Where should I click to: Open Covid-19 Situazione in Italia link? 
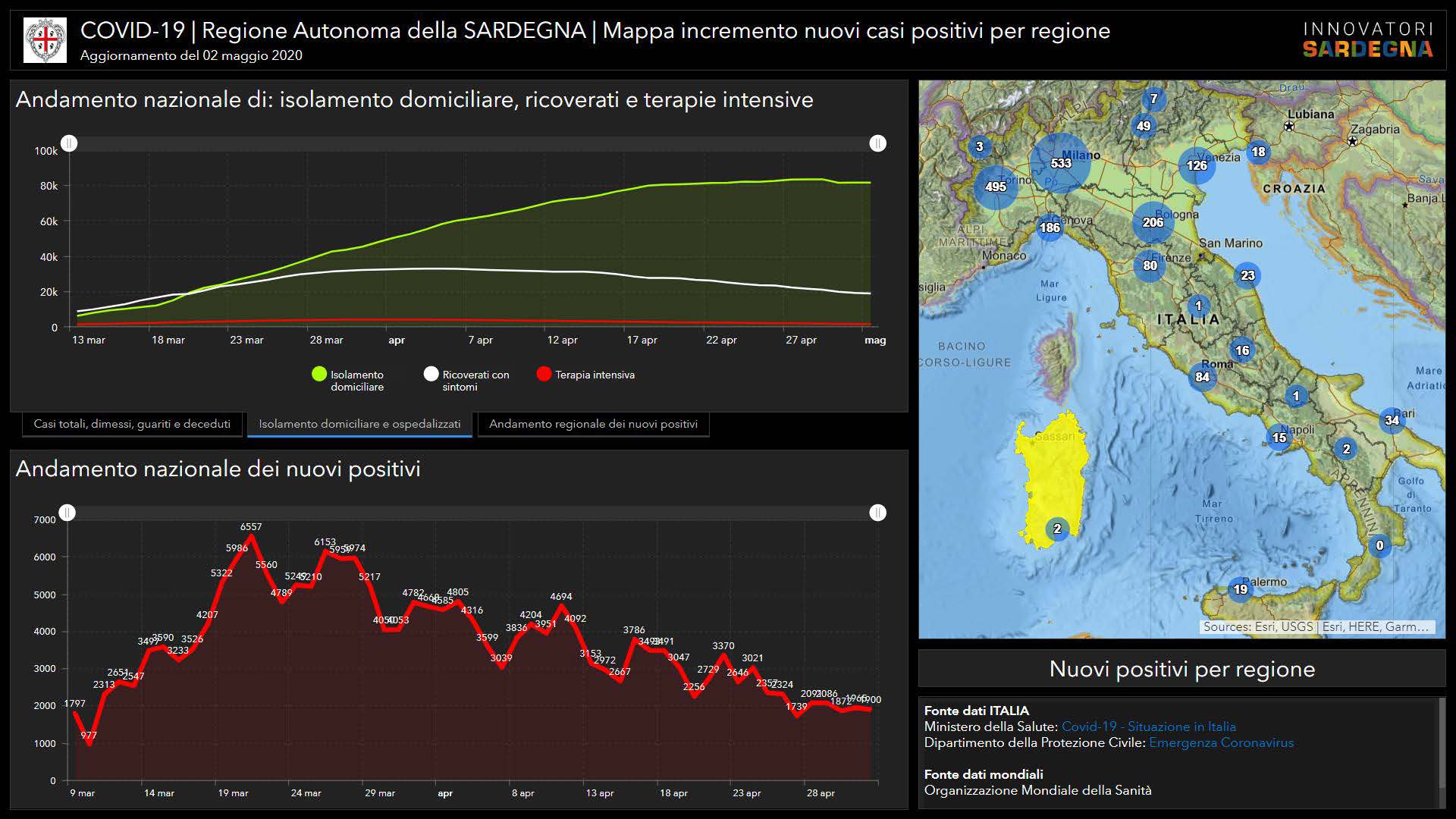pyautogui.click(x=1148, y=726)
